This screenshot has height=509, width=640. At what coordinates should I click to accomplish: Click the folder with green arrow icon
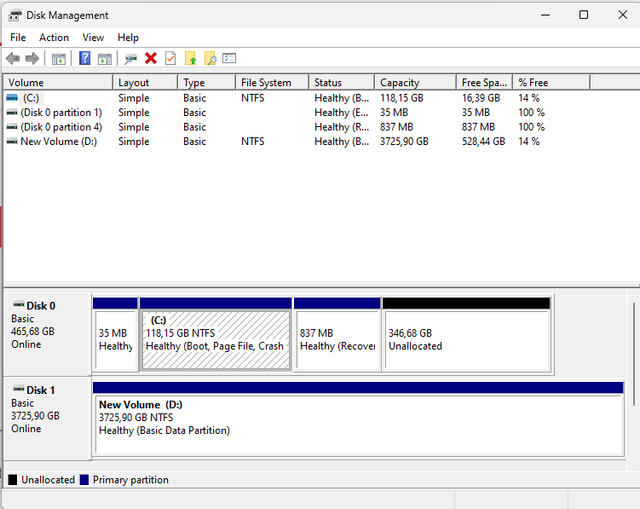(191, 58)
